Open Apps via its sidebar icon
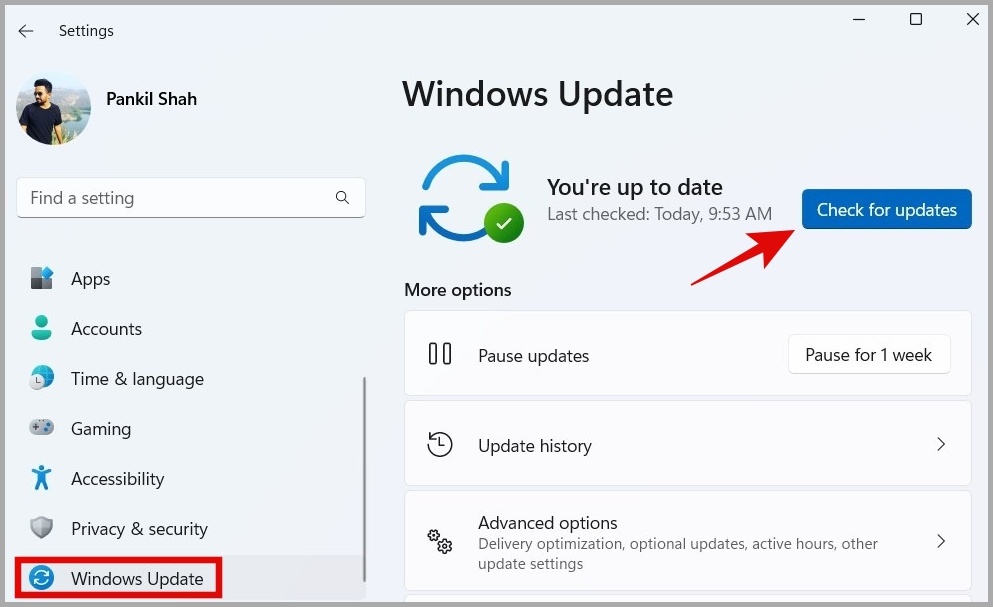This screenshot has height=607, width=993. (42, 278)
